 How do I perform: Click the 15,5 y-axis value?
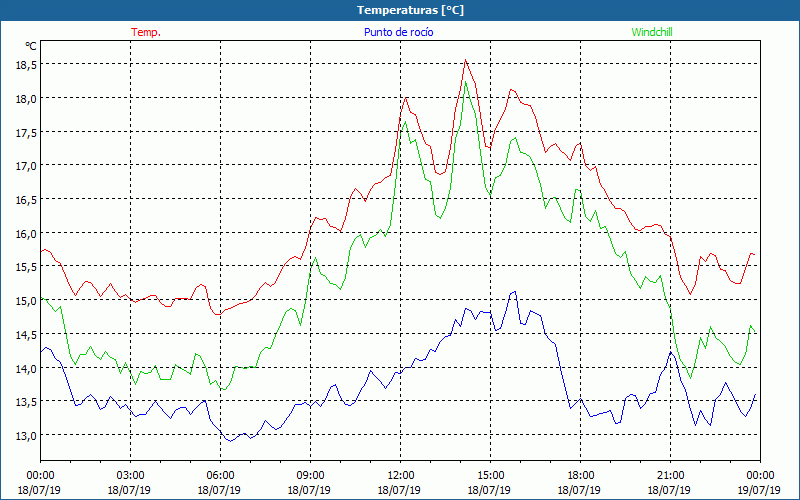26,267
